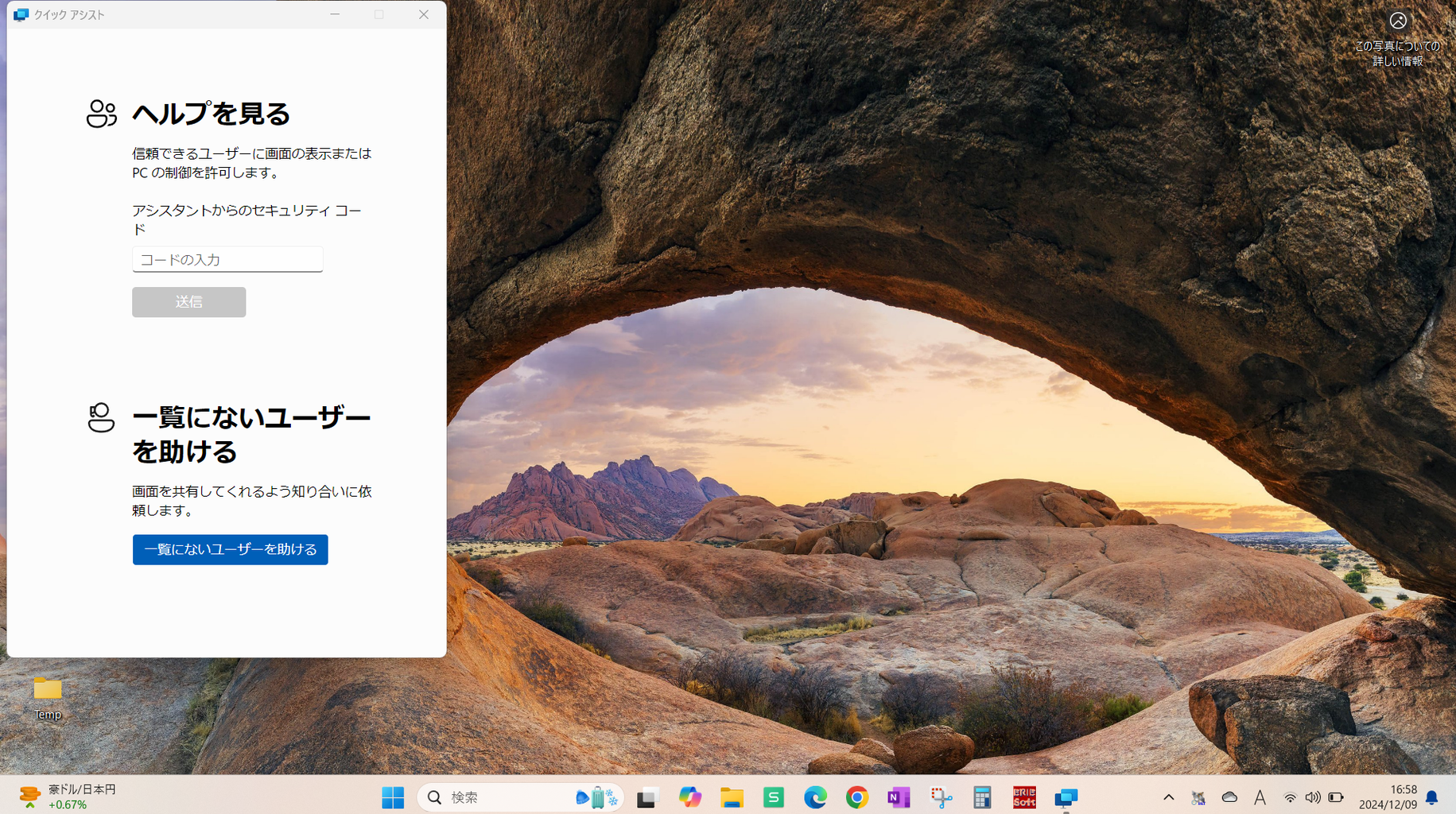Click the search highlights suitcase icon
The height and width of the screenshot is (814, 1456).
(x=597, y=797)
